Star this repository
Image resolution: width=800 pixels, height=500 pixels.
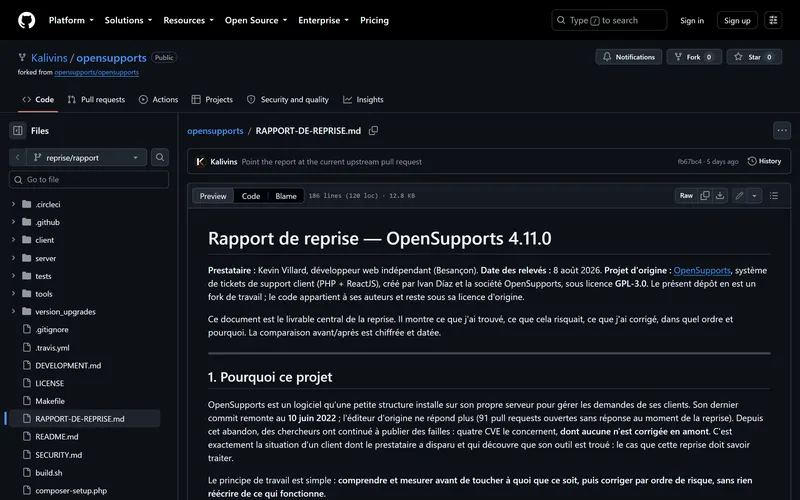[754, 57]
